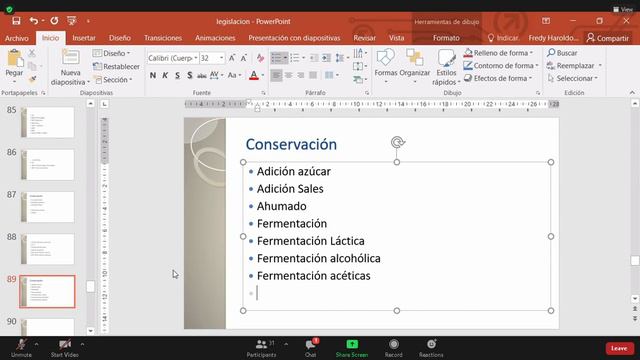Expand the Diseño layout dropdown
Viewport: 640px width, 360px height.
(111, 53)
